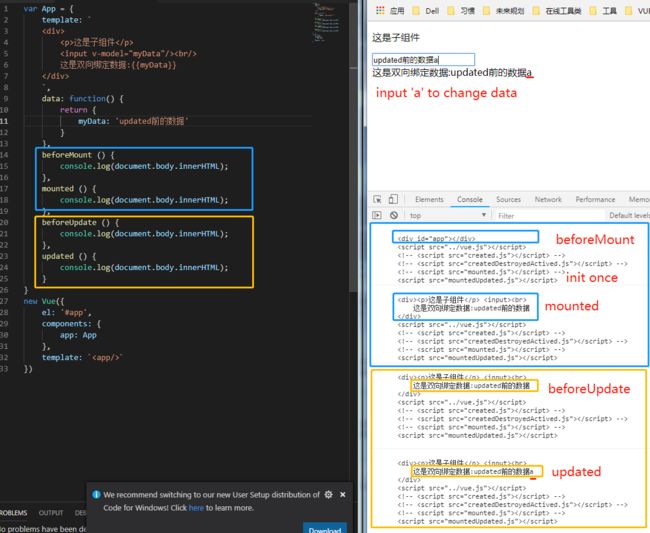The width and height of the screenshot is (650, 533).
Task: Follow the 'here' link in the notification
Action: coord(196,508)
